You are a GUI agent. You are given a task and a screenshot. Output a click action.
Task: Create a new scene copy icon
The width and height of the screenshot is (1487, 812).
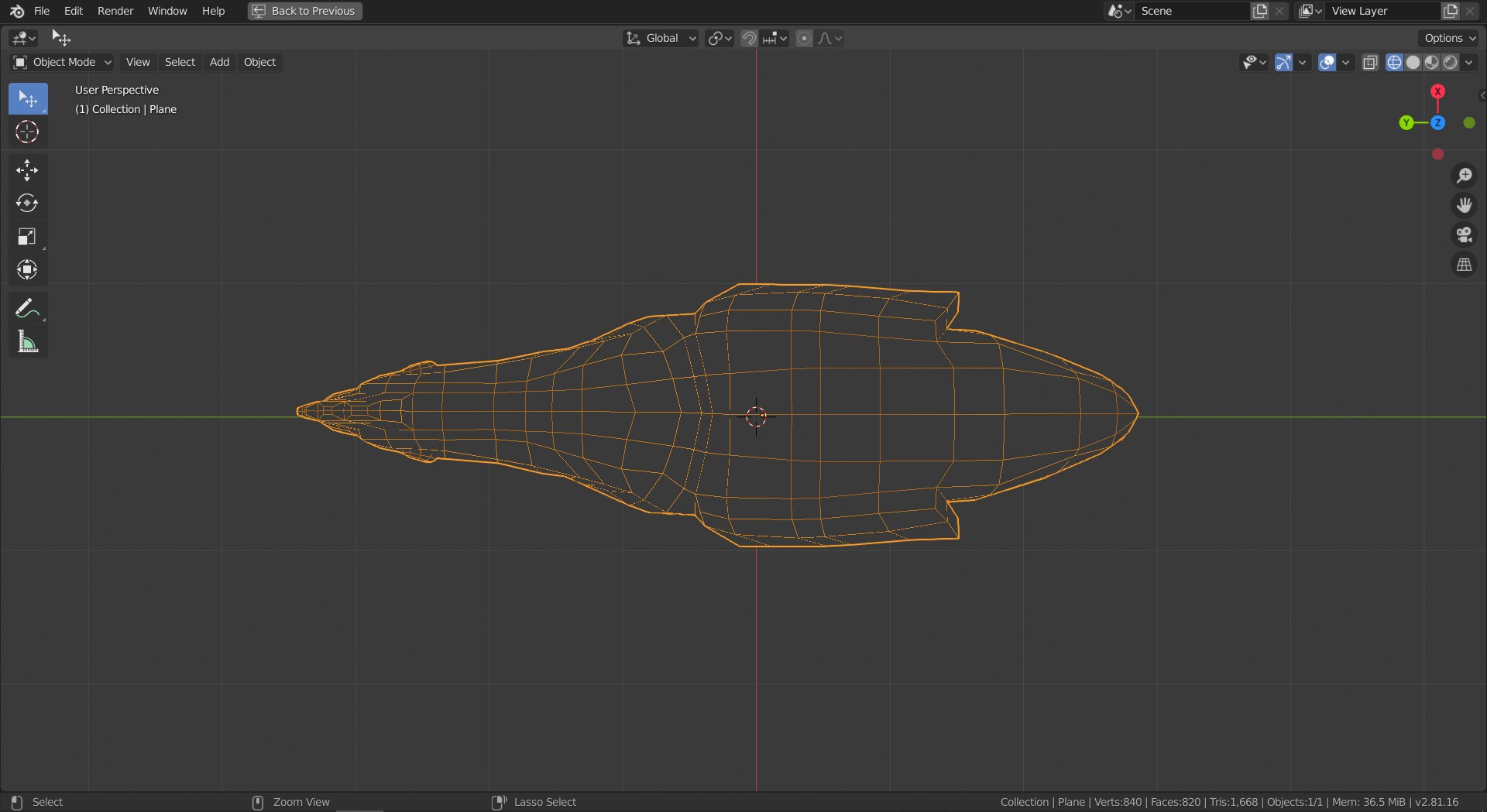click(1260, 11)
